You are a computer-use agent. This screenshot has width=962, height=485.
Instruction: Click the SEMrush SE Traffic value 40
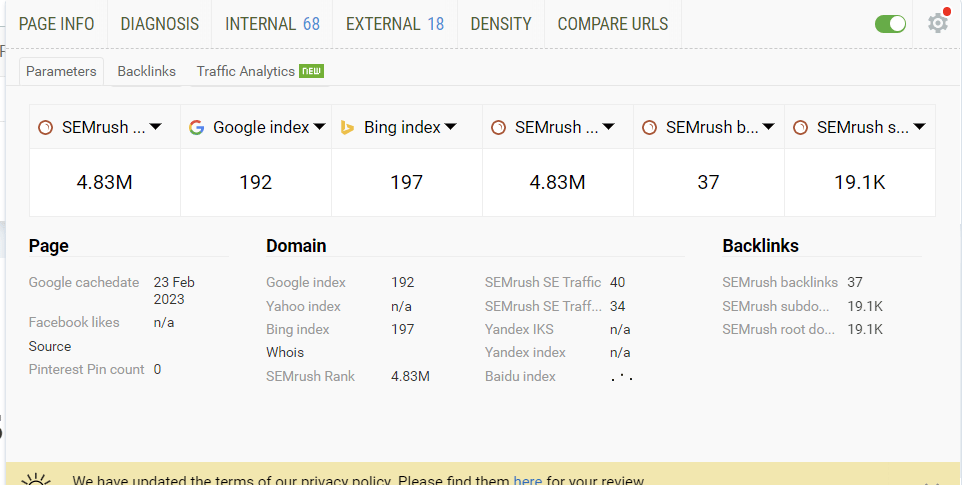click(x=617, y=283)
